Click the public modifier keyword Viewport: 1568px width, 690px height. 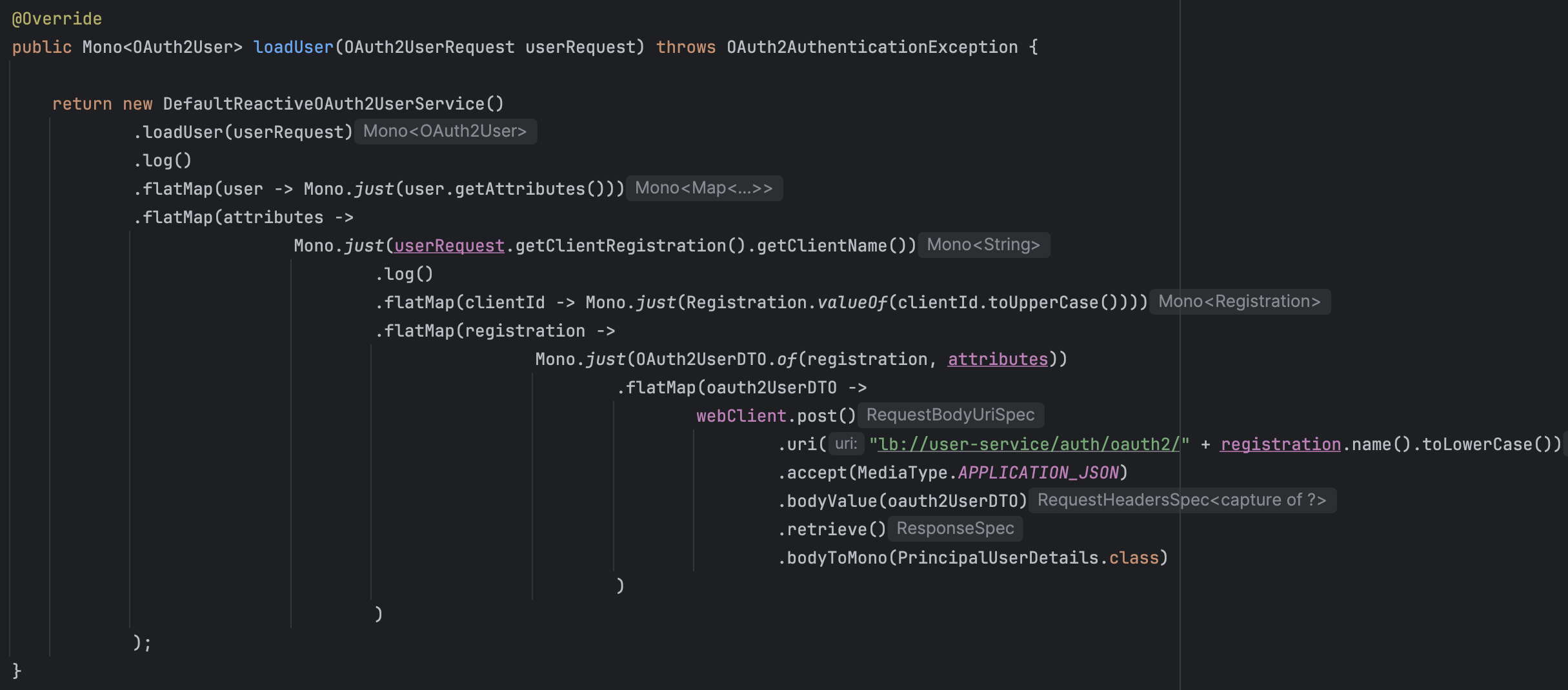click(x=42, y=47)
